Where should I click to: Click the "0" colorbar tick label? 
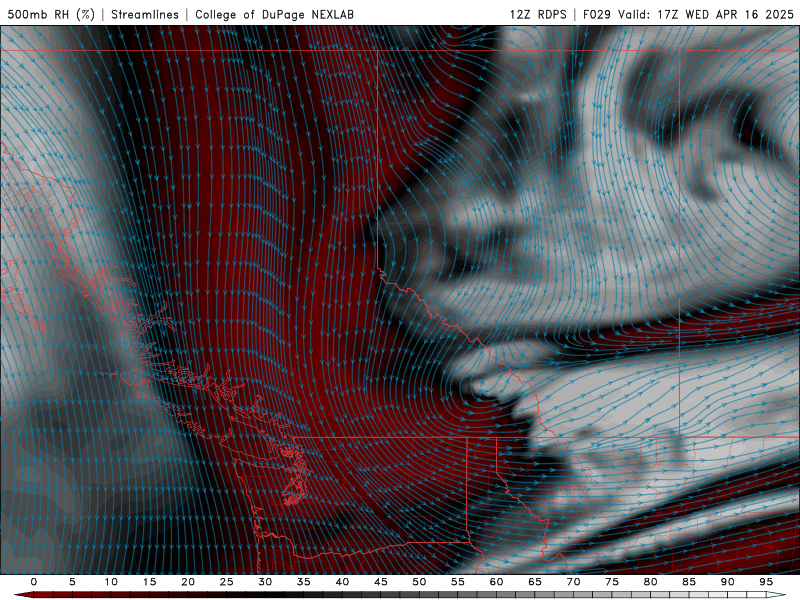[34, 582]
